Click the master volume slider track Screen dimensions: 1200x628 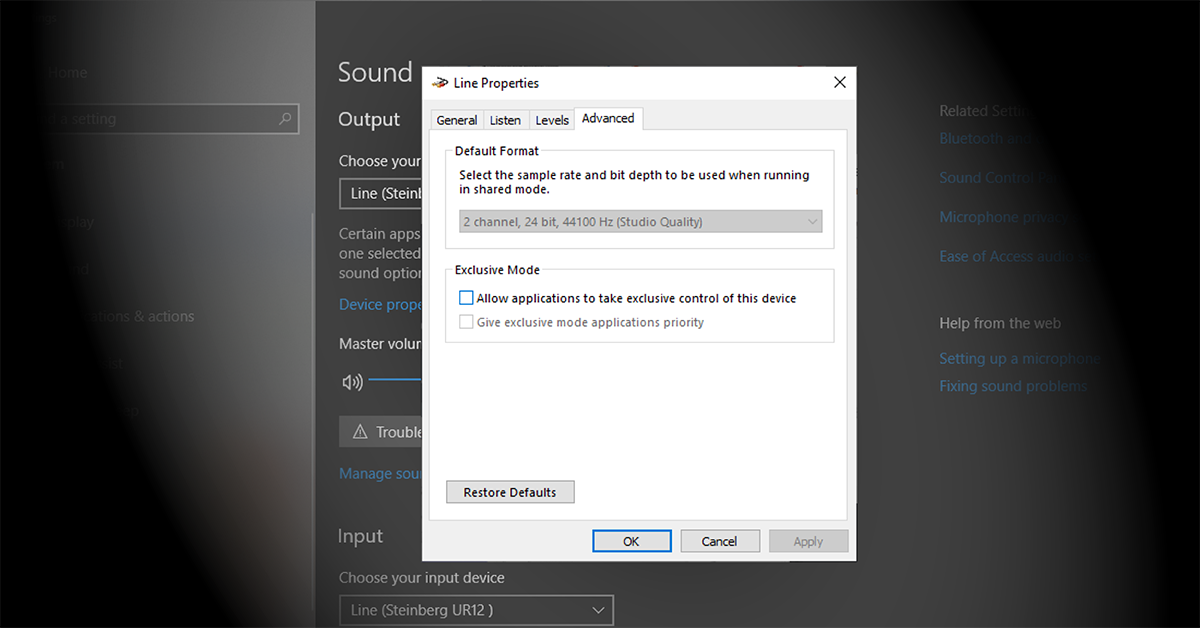(396, 381)
